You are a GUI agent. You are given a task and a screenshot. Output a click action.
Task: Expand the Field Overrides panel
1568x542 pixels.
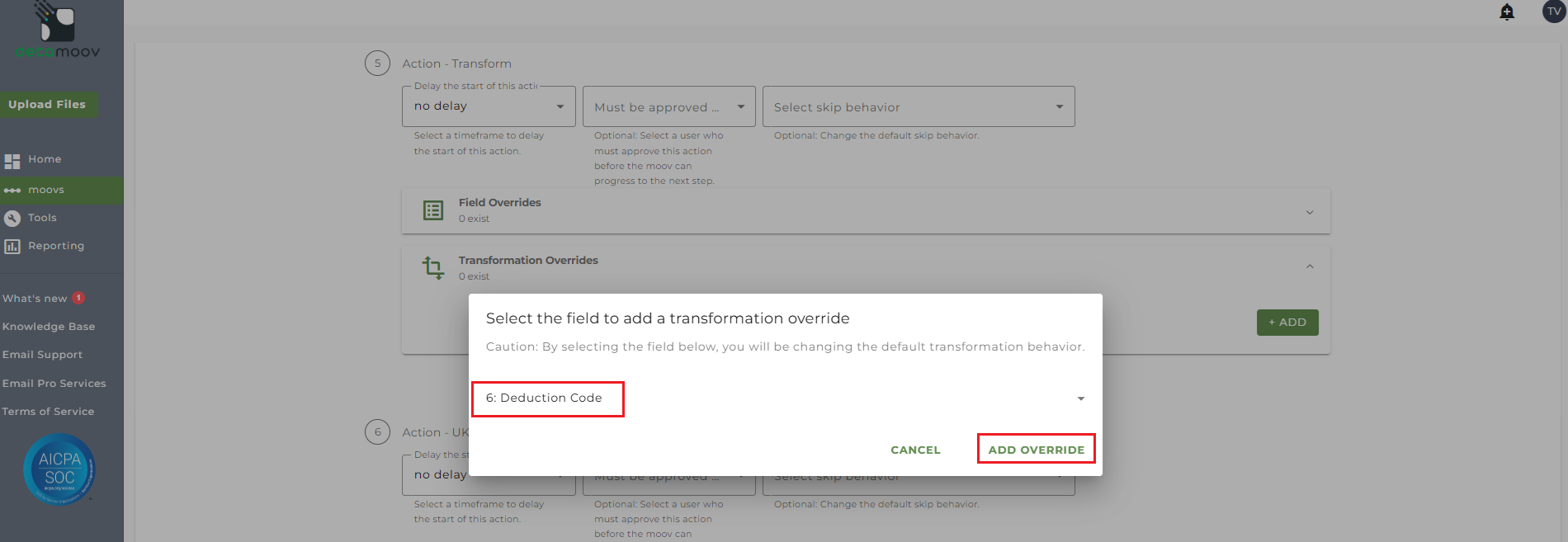coord(1310,213)
